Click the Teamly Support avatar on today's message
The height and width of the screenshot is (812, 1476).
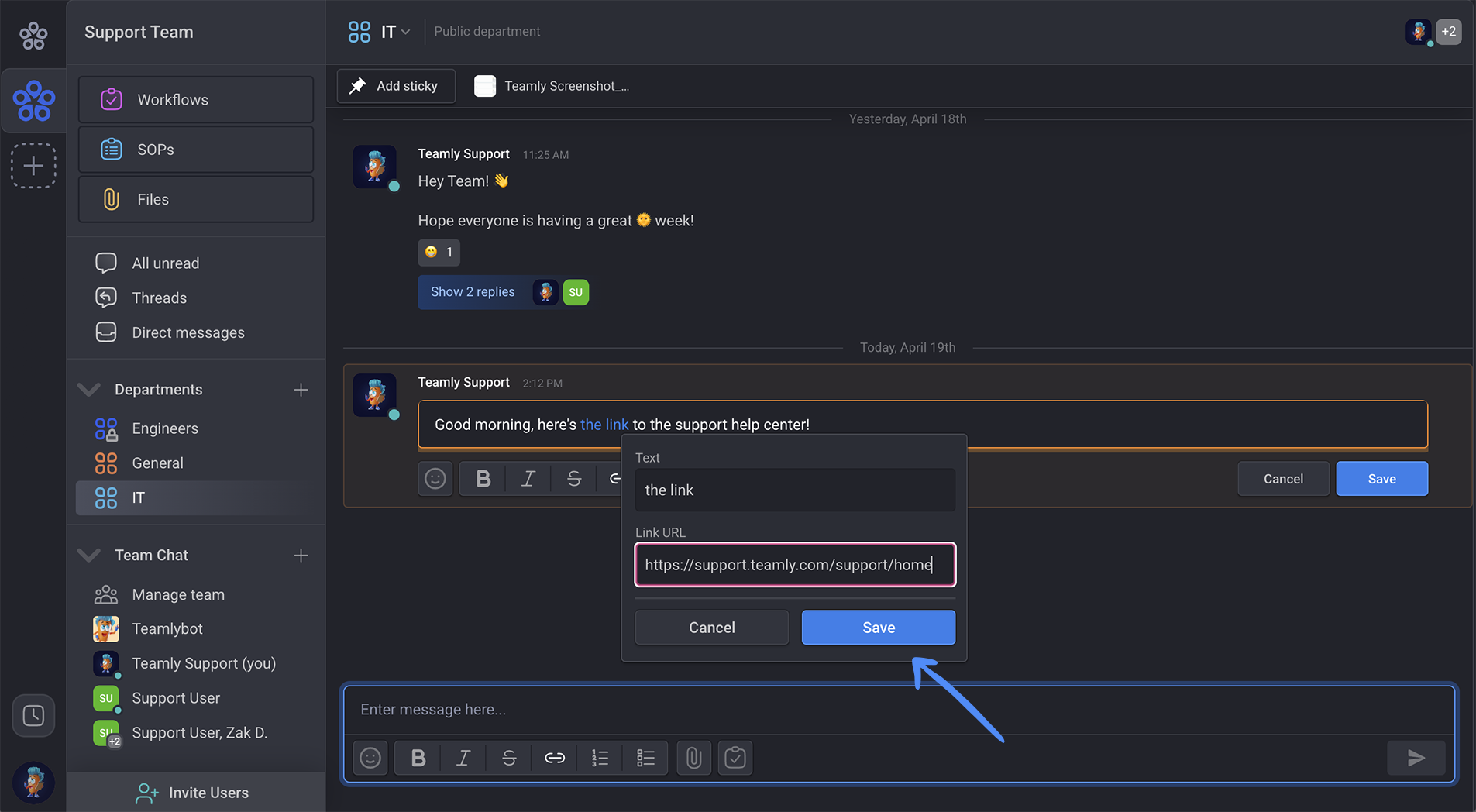click(x=375, y=395)
